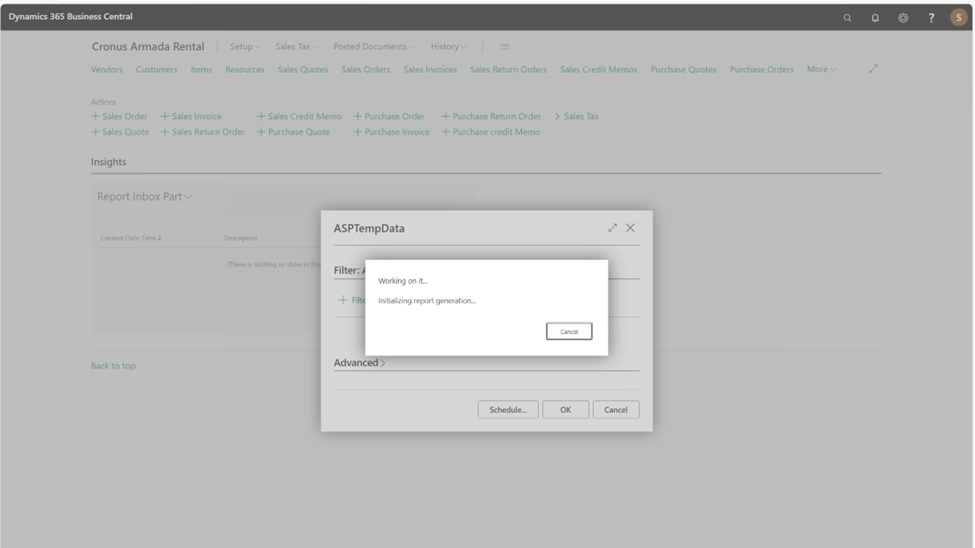The height and width of the screenshot is (548, 975).
Task: Open Purchase Quotes page
Action: point(683,70)
